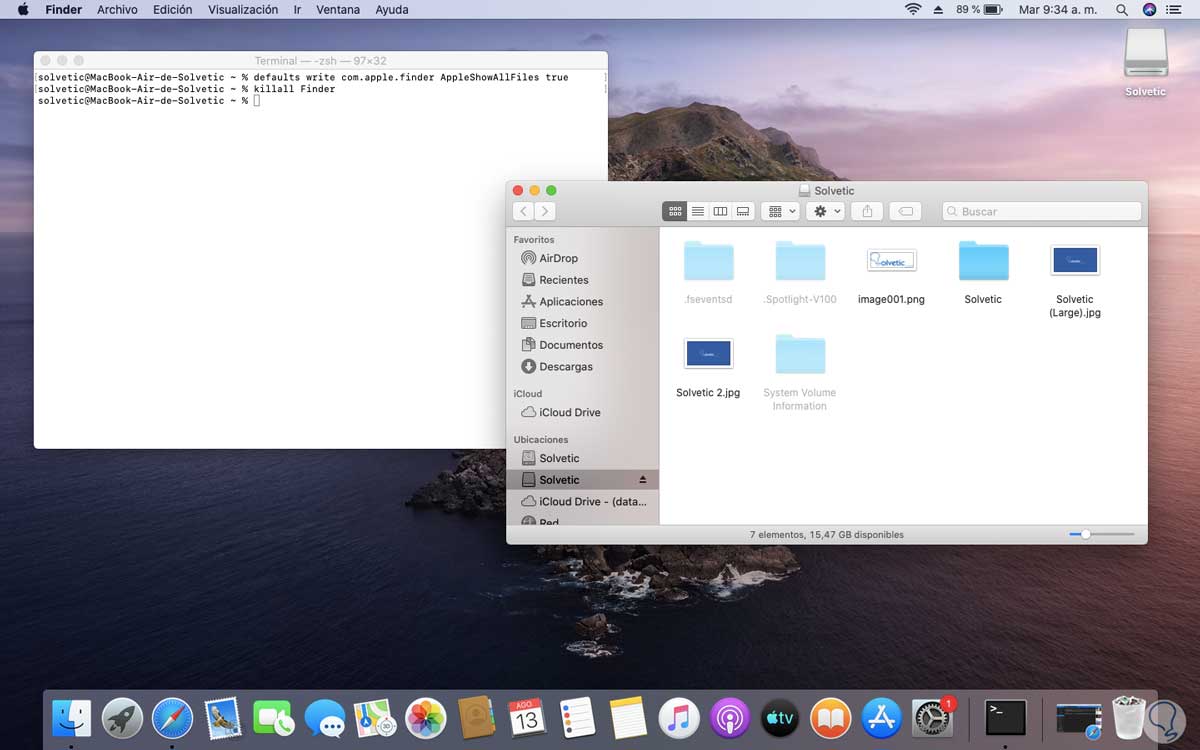Open the Apple menu
Image resolution: width=1200 pixels, height=750 pixels.
point(24,9)
